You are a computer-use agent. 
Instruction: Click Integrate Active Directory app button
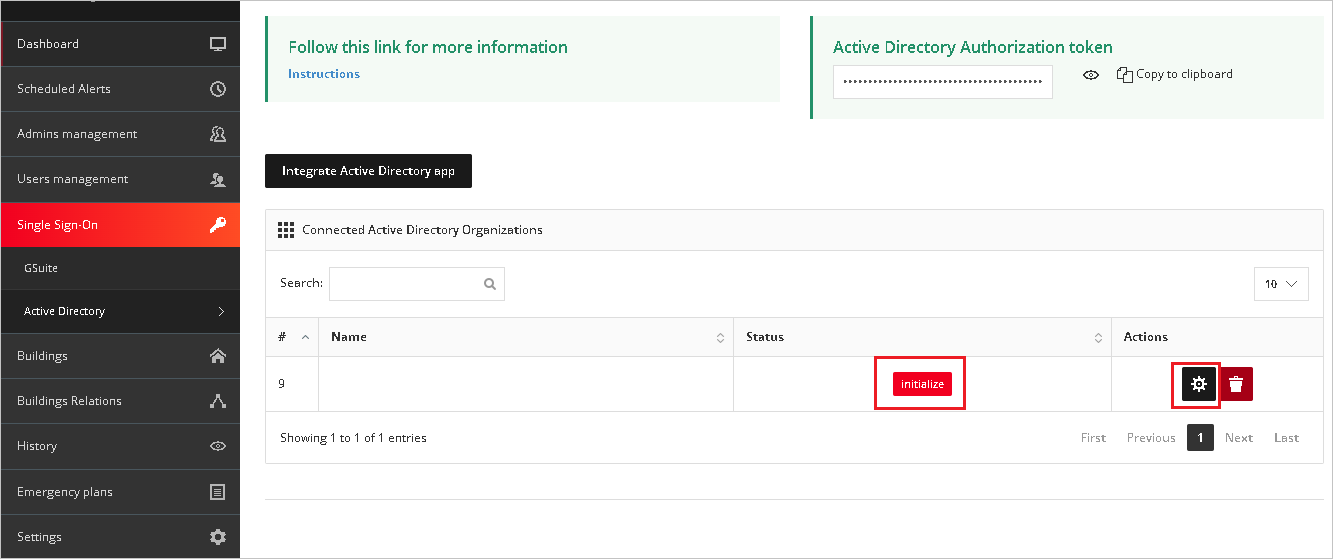point(368,171)
